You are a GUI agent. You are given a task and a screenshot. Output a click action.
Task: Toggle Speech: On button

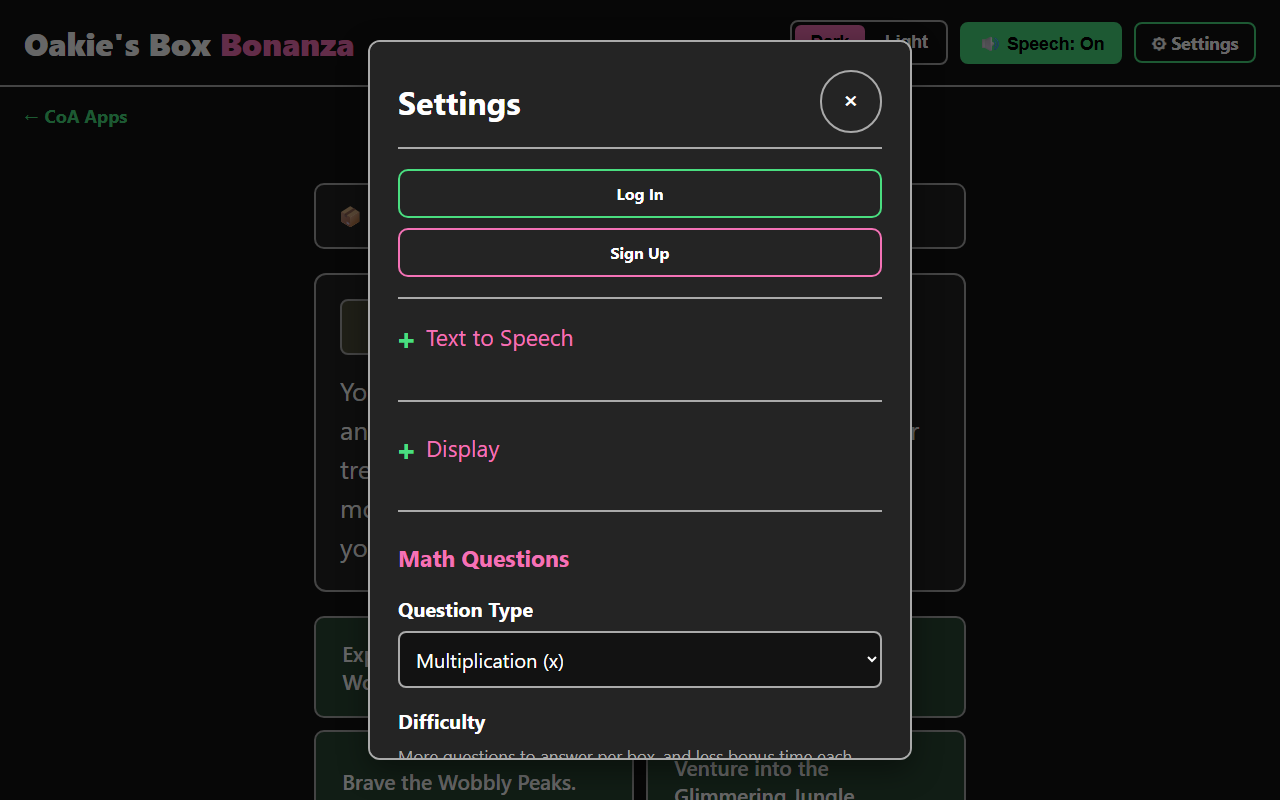tap(1041, 43)
